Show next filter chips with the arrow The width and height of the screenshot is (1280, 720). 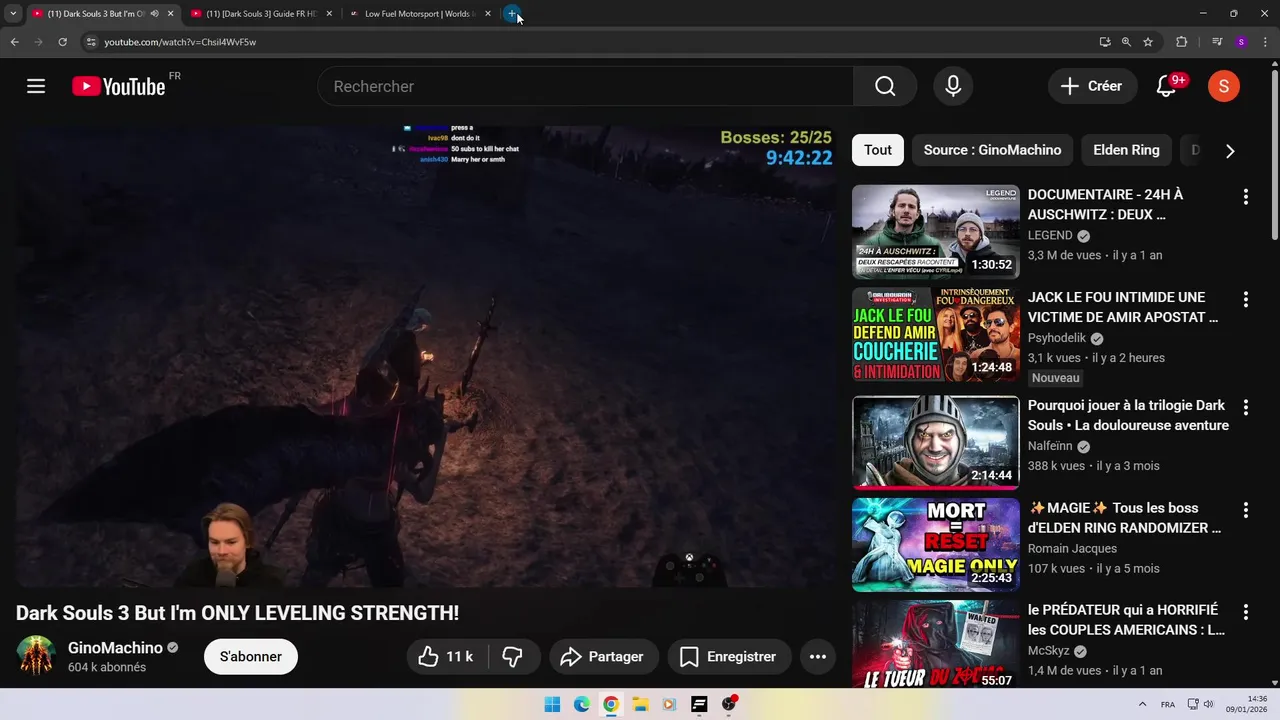pyautogui.click(x=1230, y=151)
